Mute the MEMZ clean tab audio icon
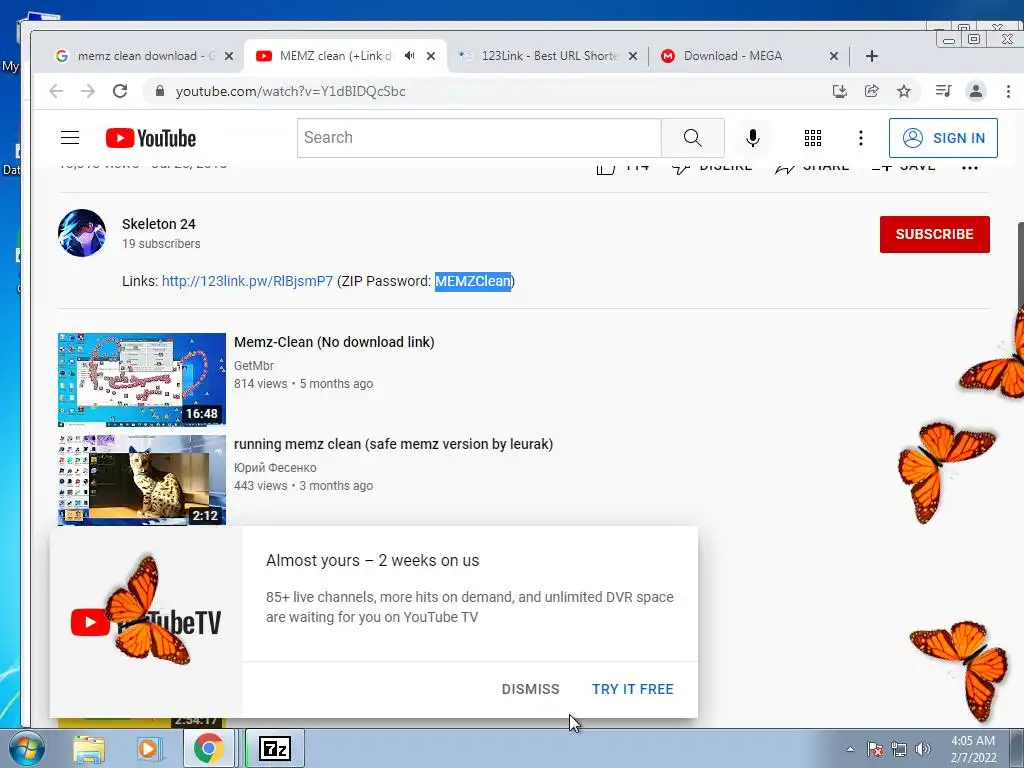 [x=409, y=56]
